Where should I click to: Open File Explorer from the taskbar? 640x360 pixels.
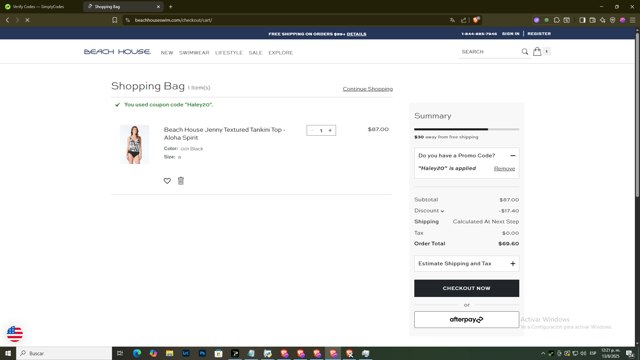click(x=169, y=353)
